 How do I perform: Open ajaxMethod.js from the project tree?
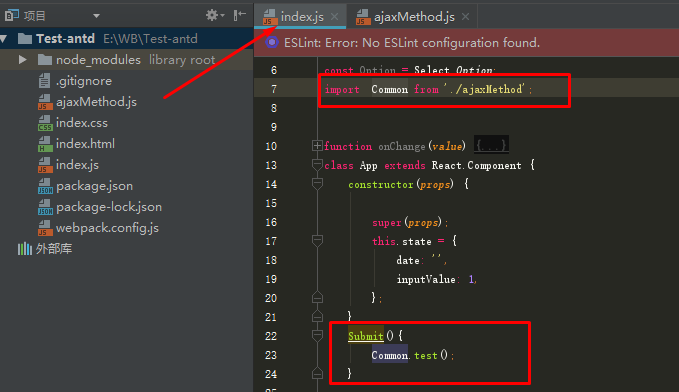[96, 102]
